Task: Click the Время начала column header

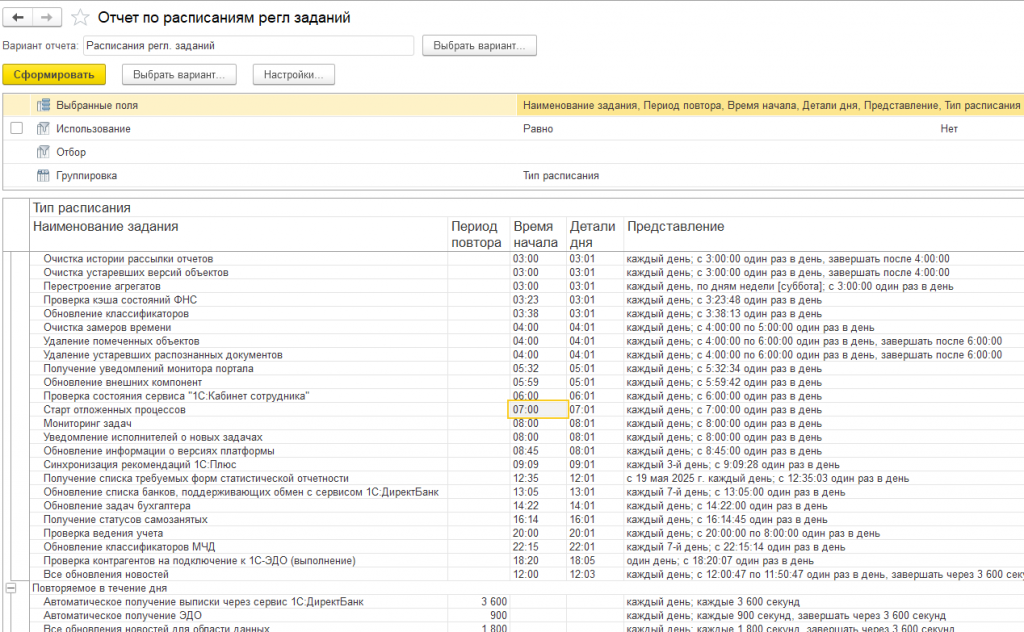Action: [536, 234]
